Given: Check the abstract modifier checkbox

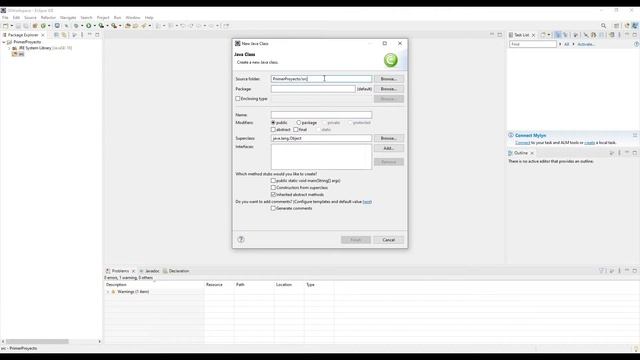Looking at the screenshot, I should point(273,129).
